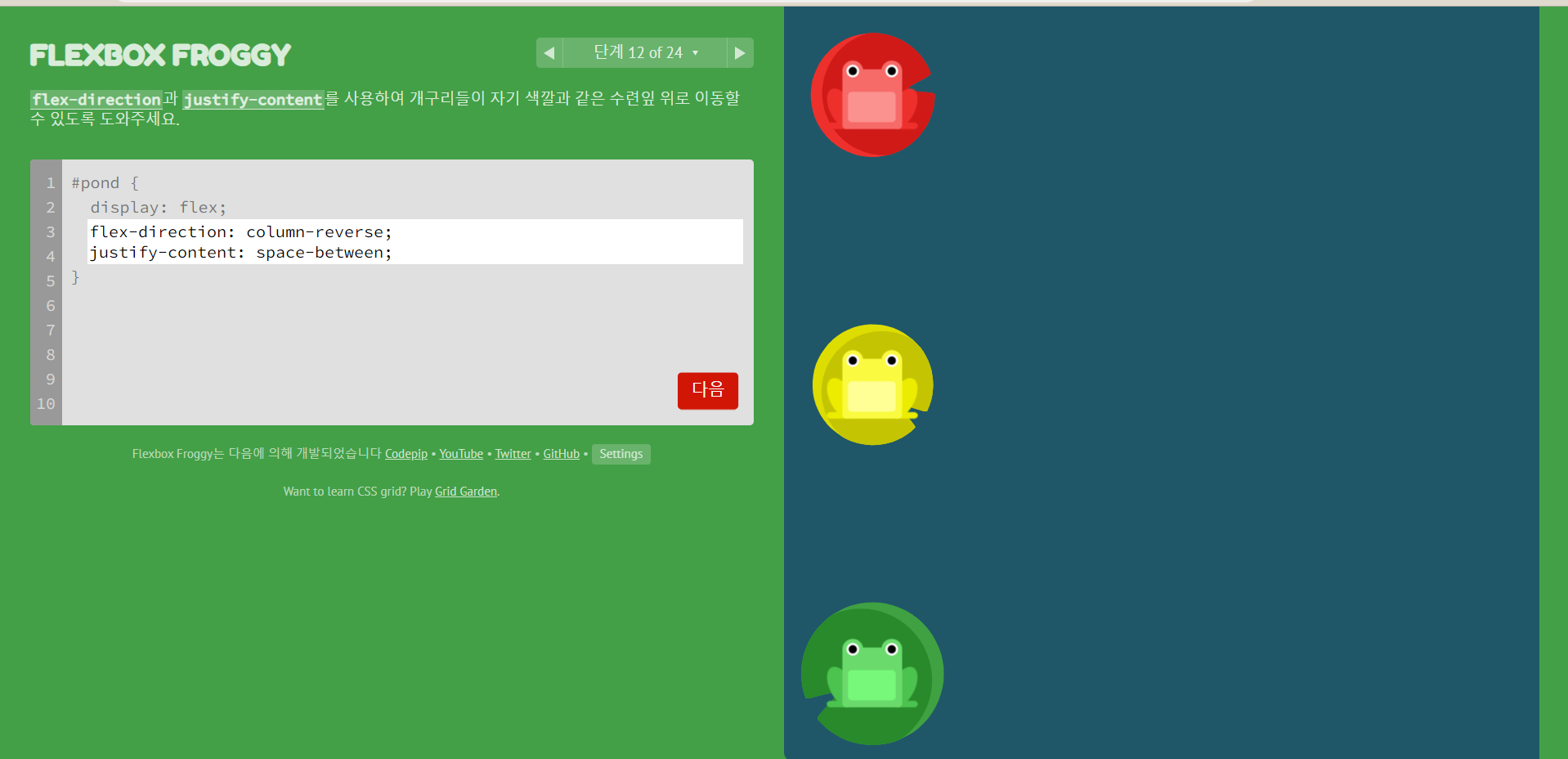Click the green frog on its lilypad

point(872,674)
